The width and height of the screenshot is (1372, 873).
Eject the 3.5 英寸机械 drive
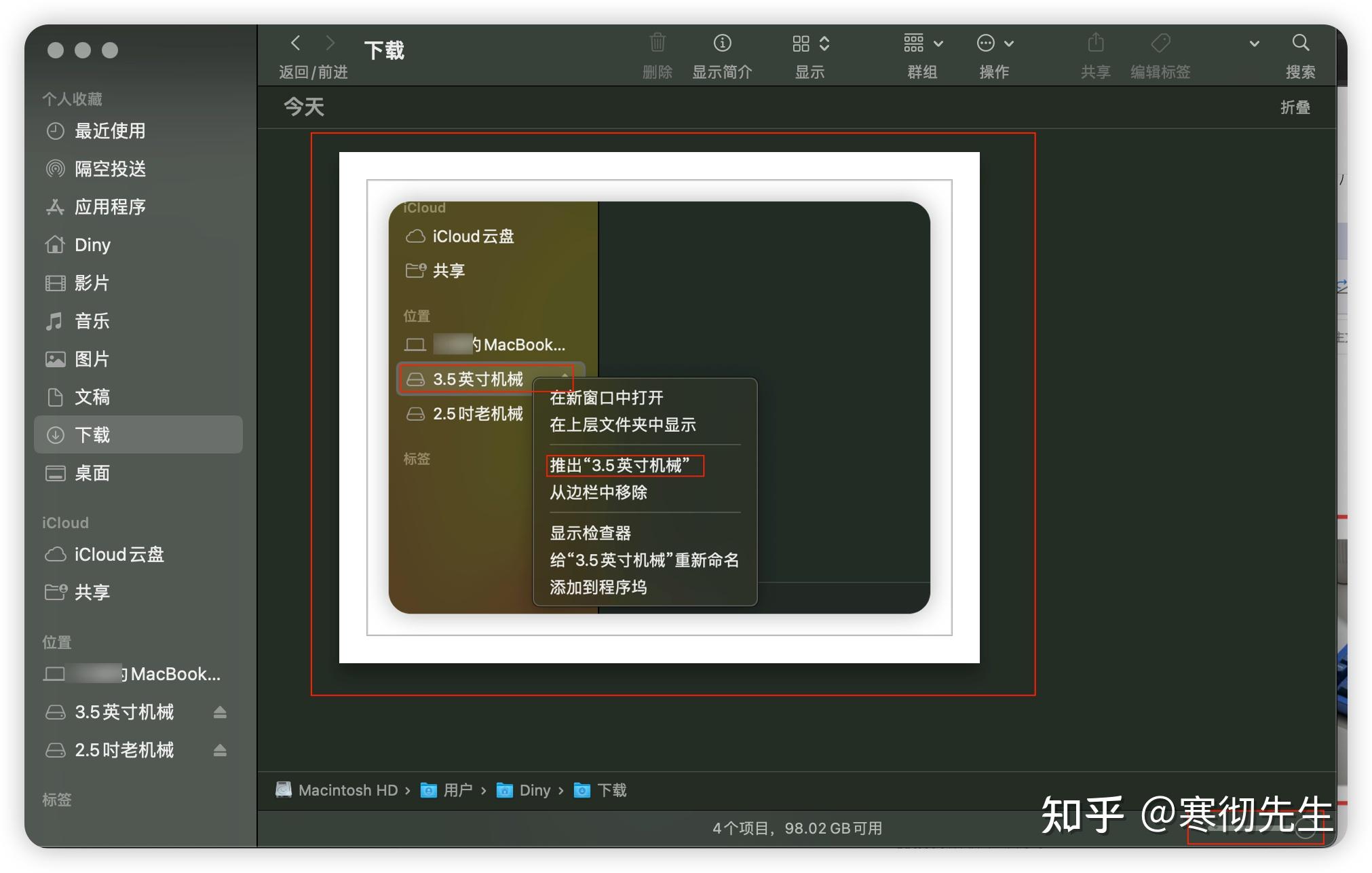click(x=221, y=712)
